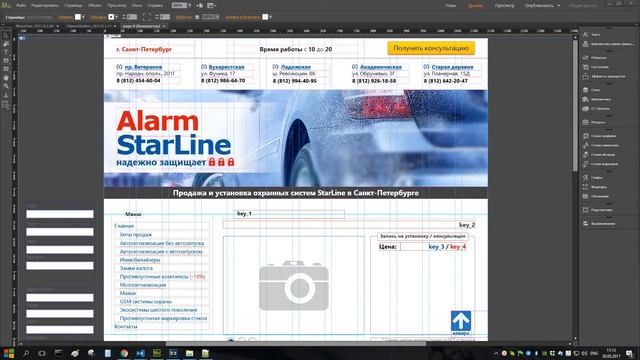Open the Справка menu
The height and width of the screenshot is (360, 640).
click(x=155, y=6)
